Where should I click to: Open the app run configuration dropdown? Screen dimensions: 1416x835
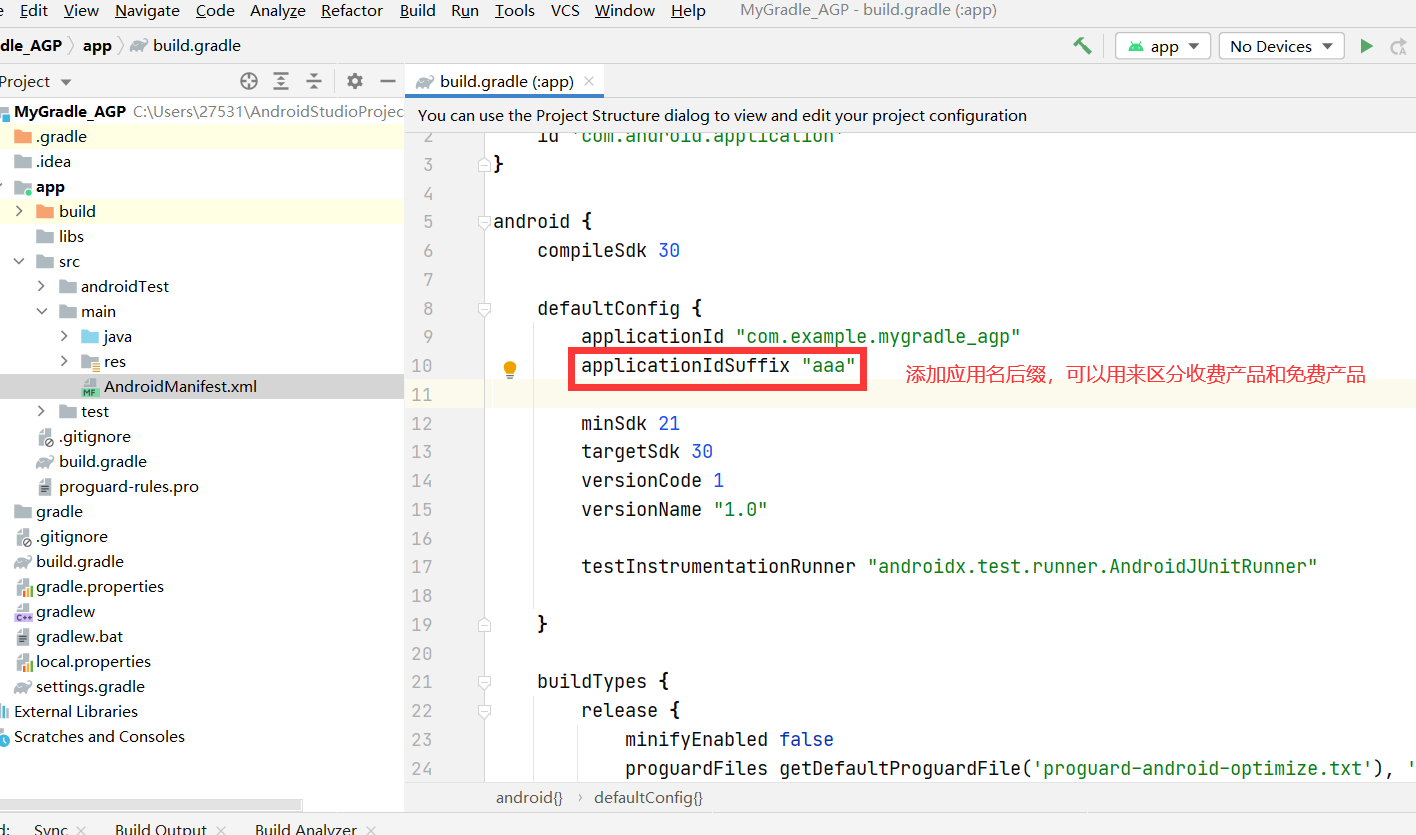(x=1163, y=46)
